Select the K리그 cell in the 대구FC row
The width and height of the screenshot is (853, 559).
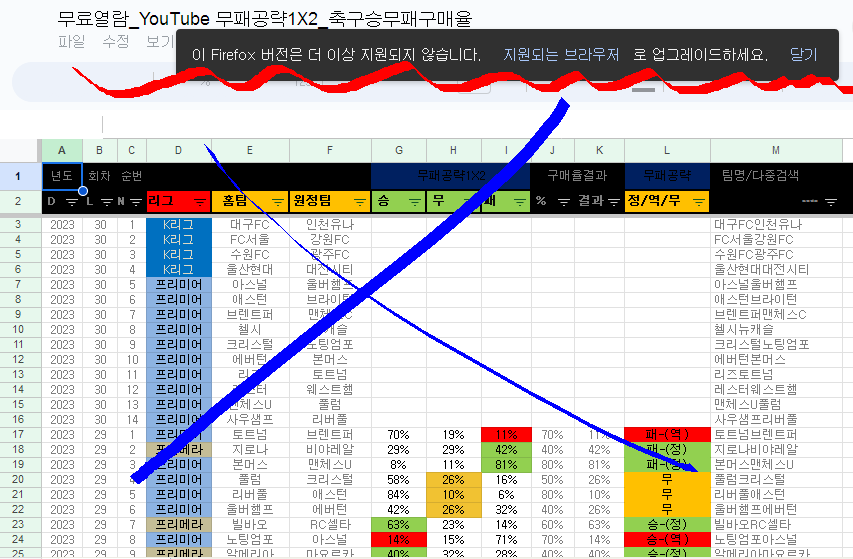coord(178,225)
